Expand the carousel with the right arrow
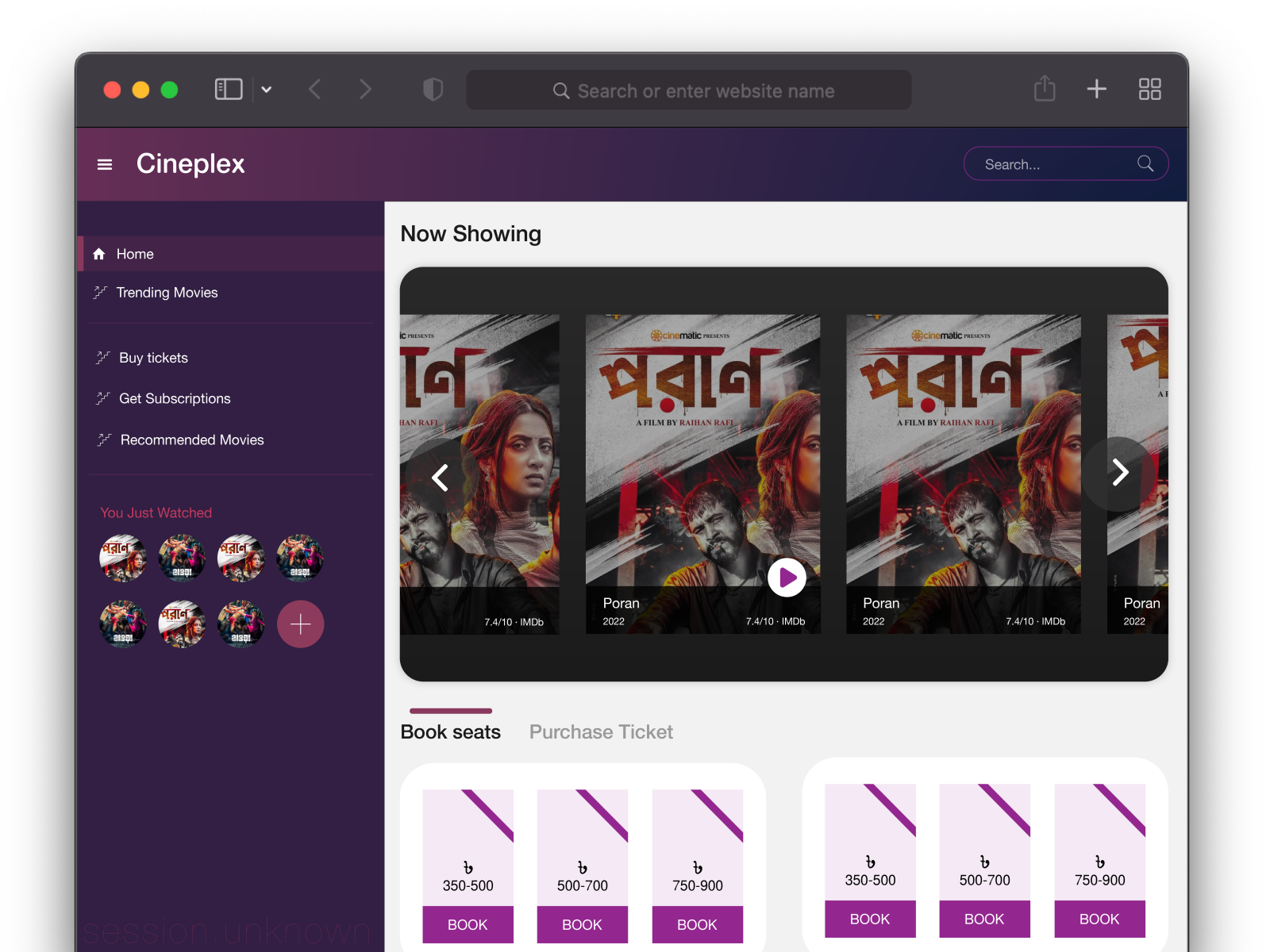This screenshot has height=952, width=1270. coord(1120,473)
